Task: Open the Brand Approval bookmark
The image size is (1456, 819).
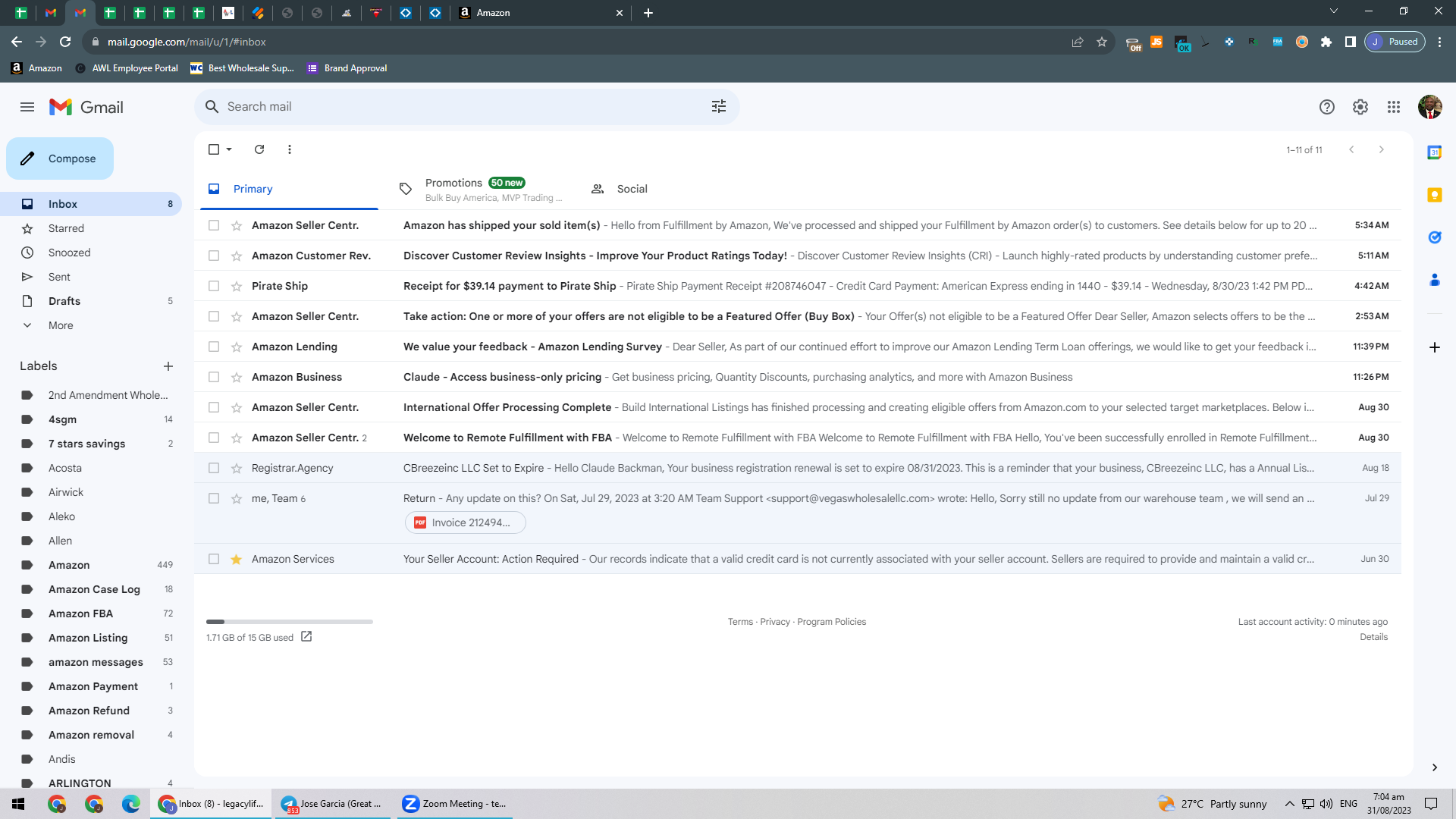Action: [x=347, y=68]
